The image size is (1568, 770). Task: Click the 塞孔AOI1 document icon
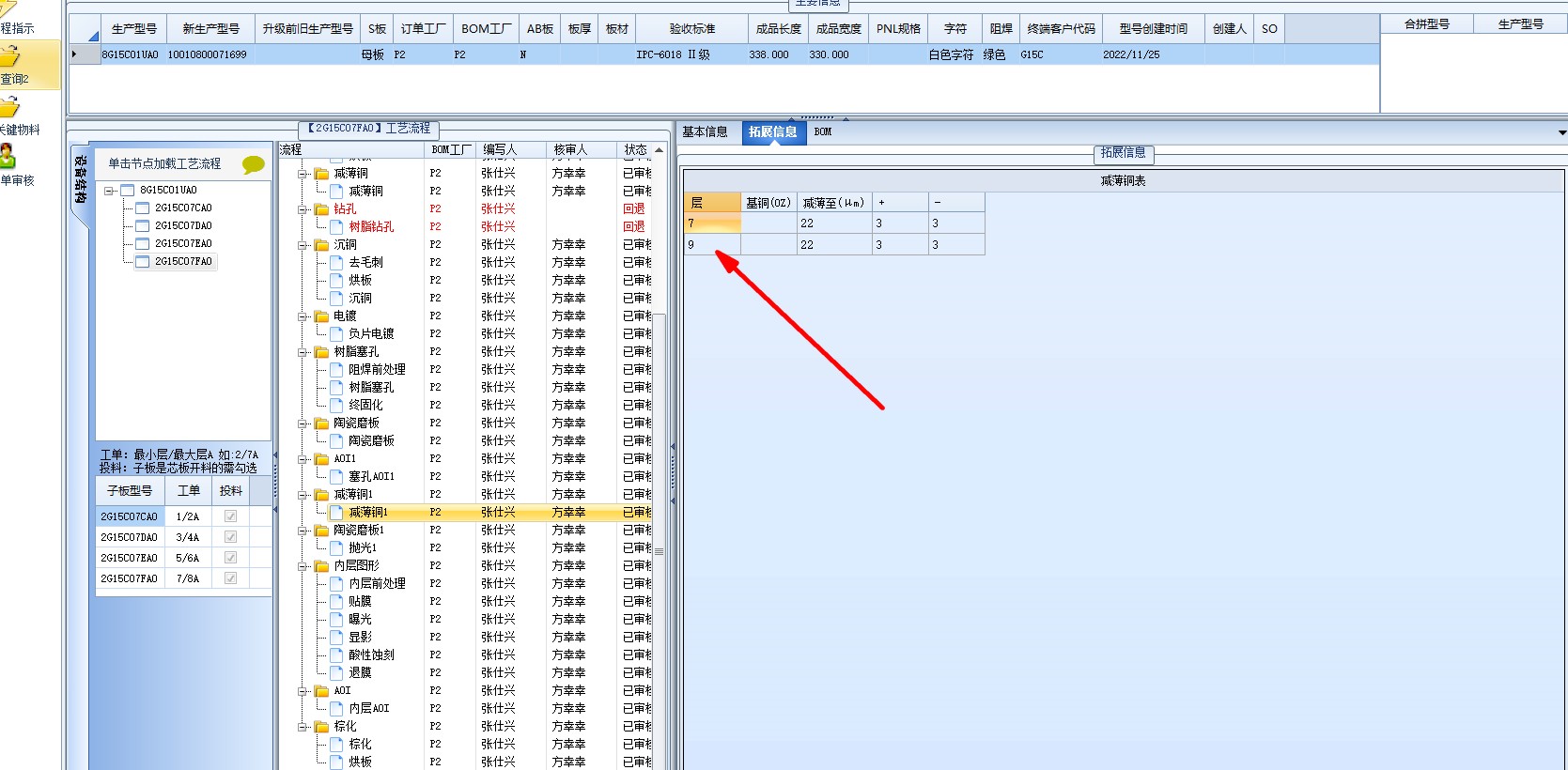pyautogui.click(x=336, y=476)
